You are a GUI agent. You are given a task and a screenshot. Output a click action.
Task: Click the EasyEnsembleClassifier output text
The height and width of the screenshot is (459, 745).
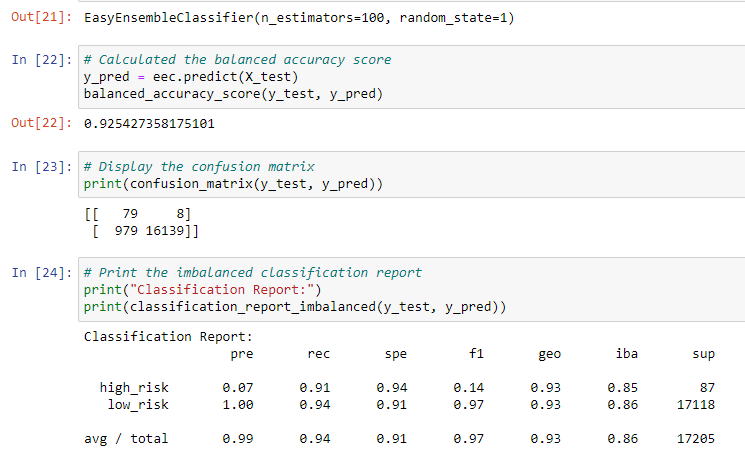point(299,18)
